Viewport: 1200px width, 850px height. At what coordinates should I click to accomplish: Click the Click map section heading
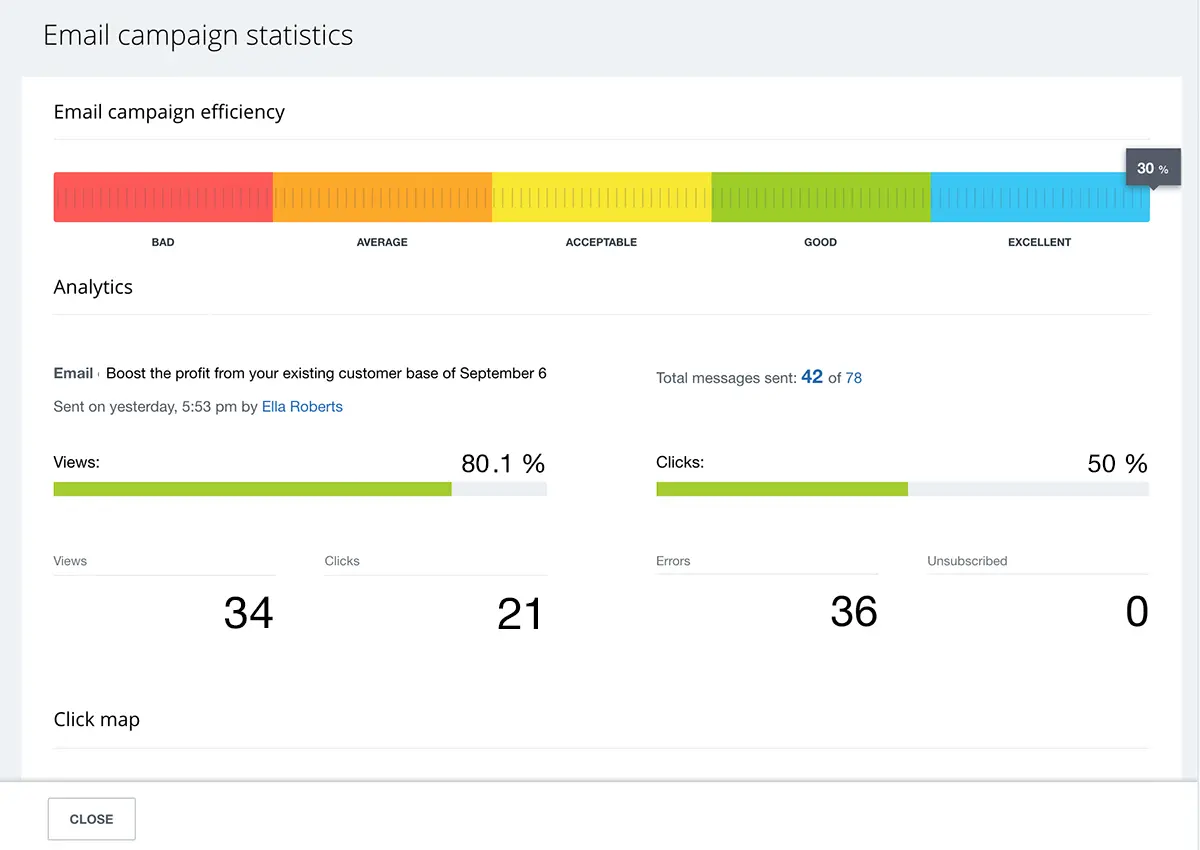click(96, 720)
